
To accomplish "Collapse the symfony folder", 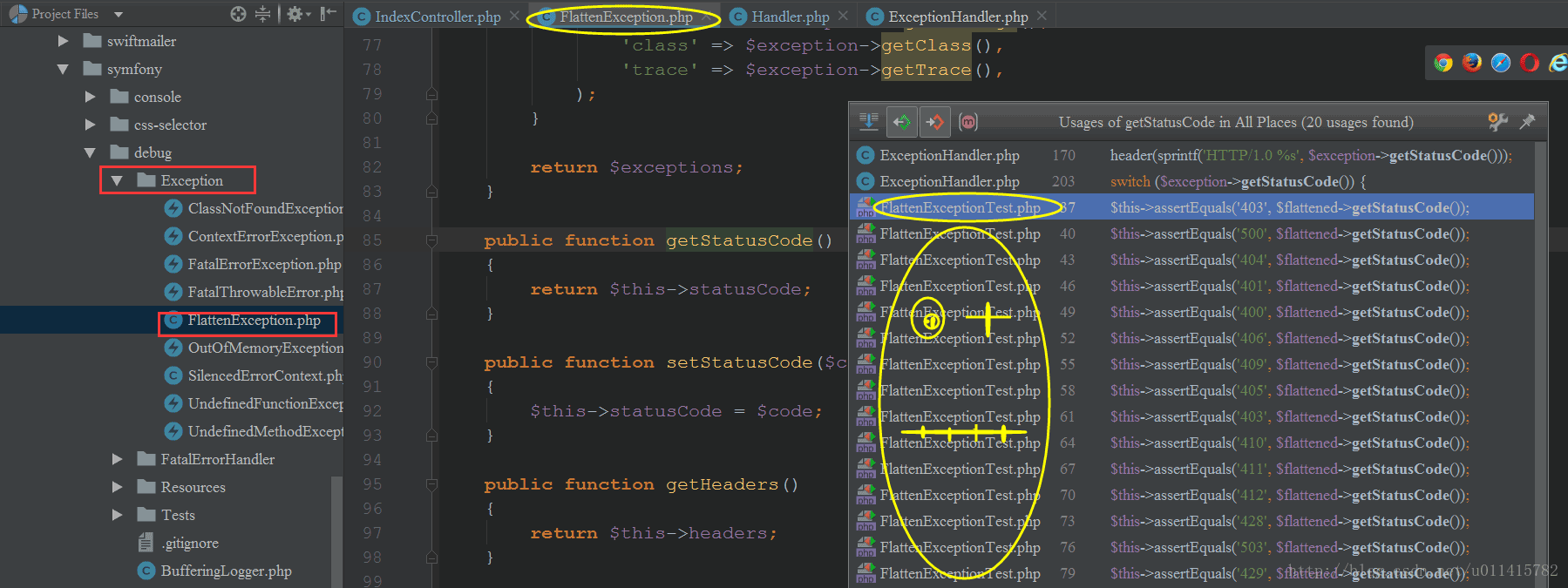I will tap(63, 69).
